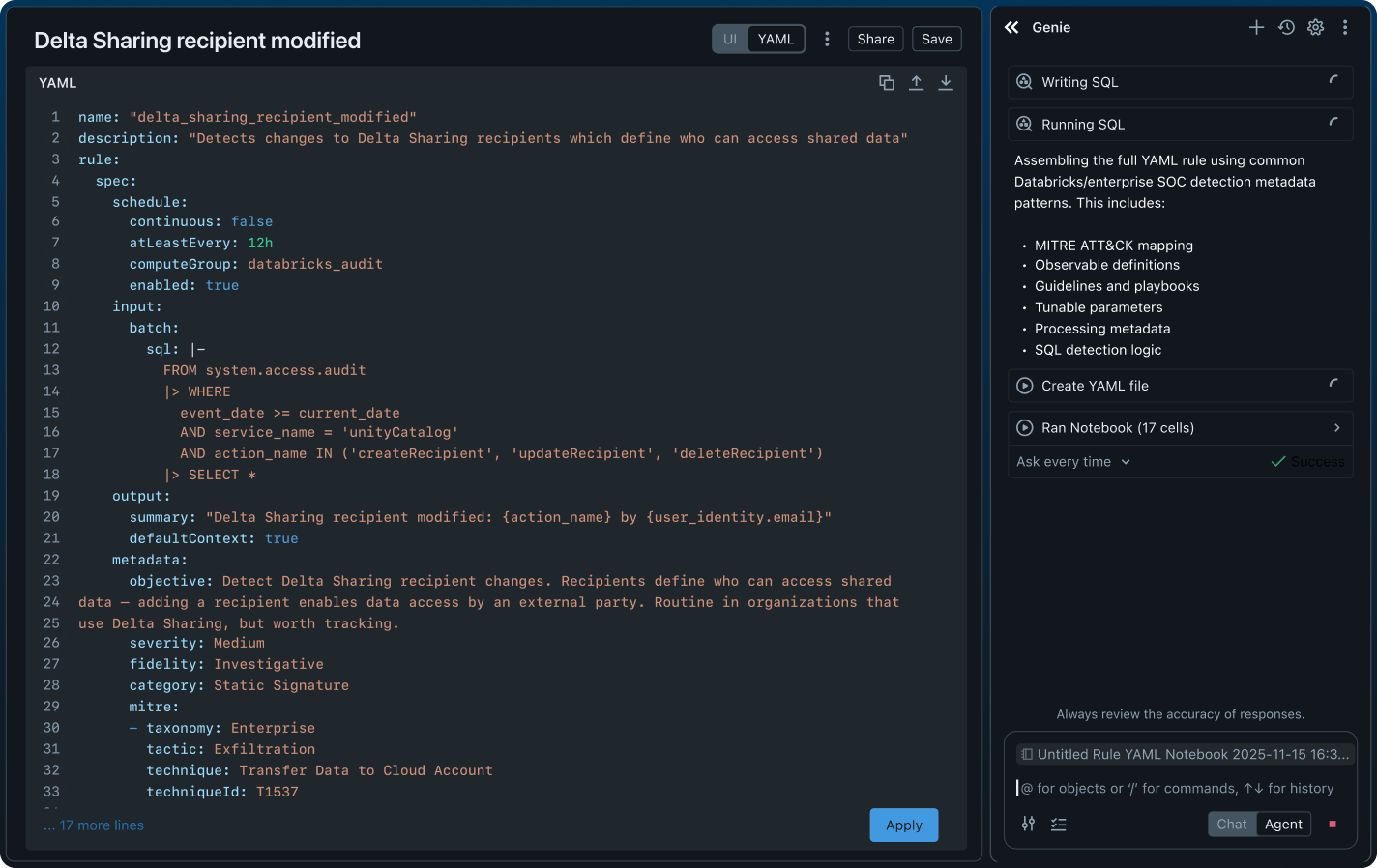The image size is (1377, 868).
Task: Open the filter sliders control in the composer
Action: tap(1028, 824)
